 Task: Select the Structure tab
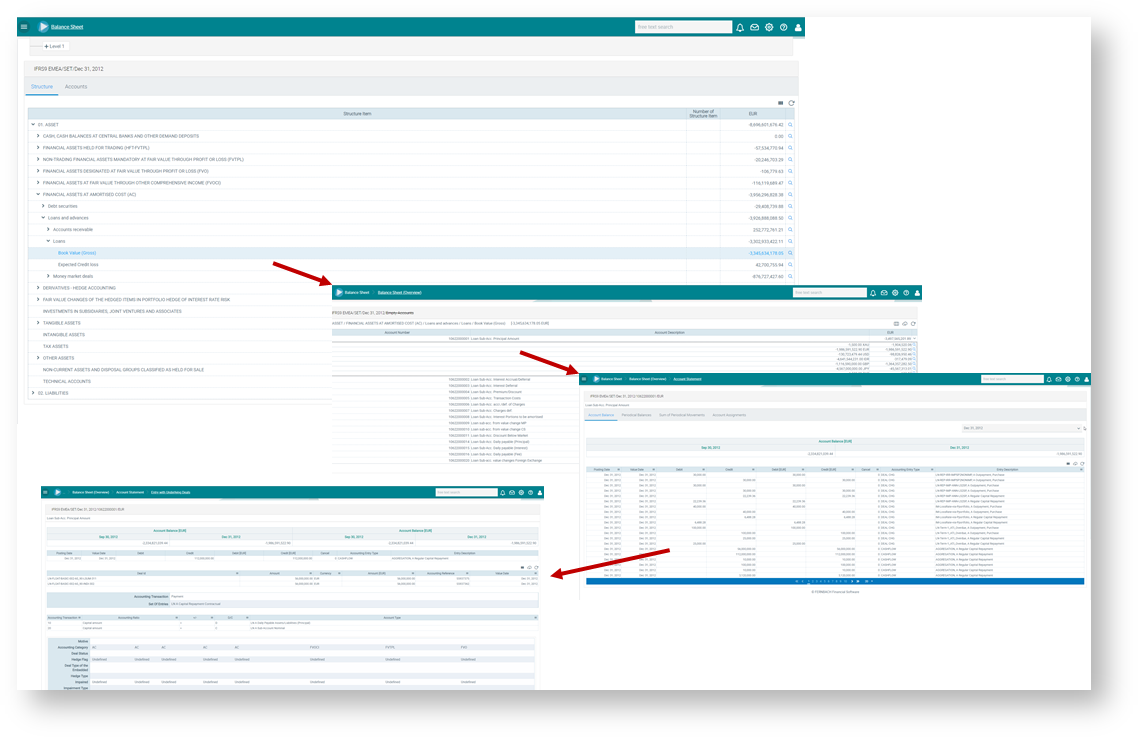coord(42,87)
